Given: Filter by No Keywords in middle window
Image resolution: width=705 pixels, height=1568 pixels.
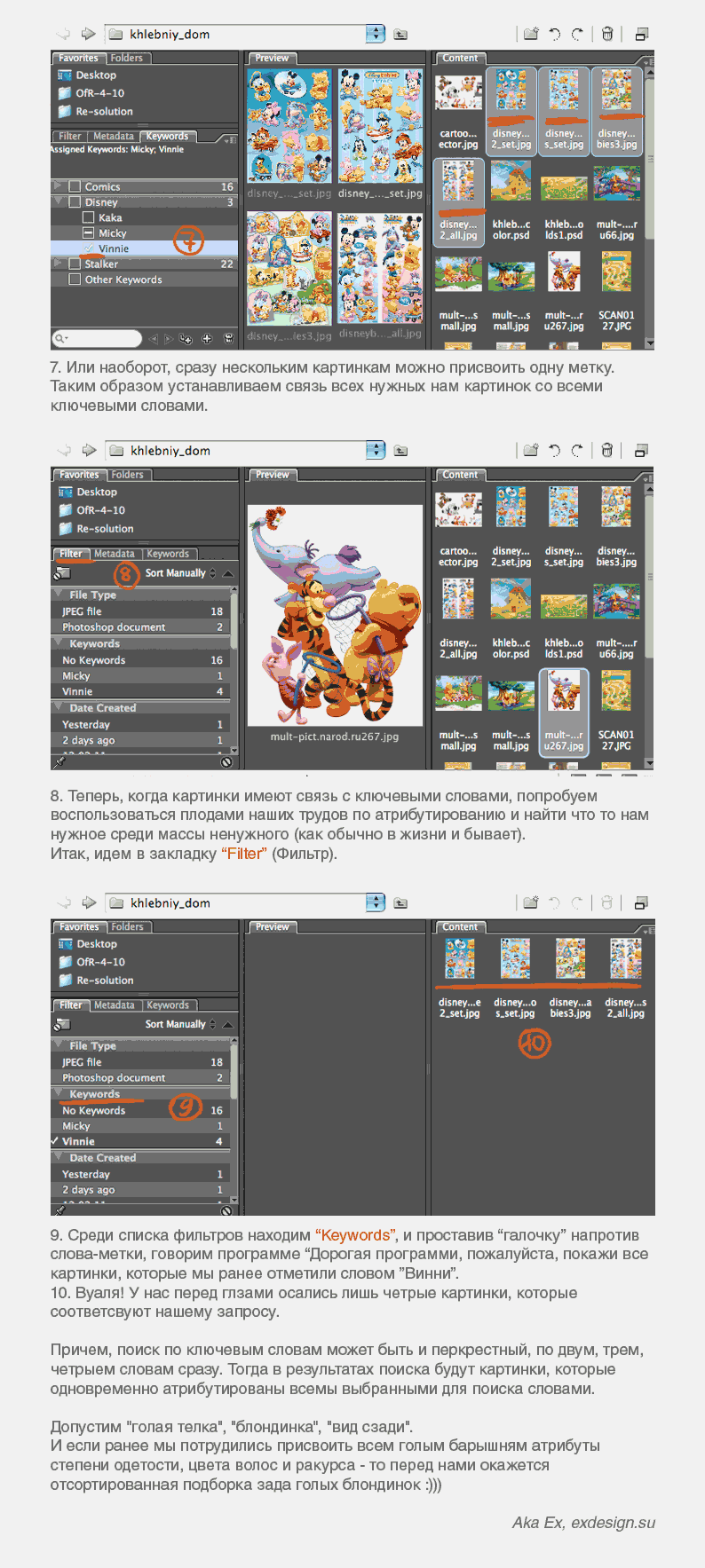Looking at the screenshot, I should [140, 660].
